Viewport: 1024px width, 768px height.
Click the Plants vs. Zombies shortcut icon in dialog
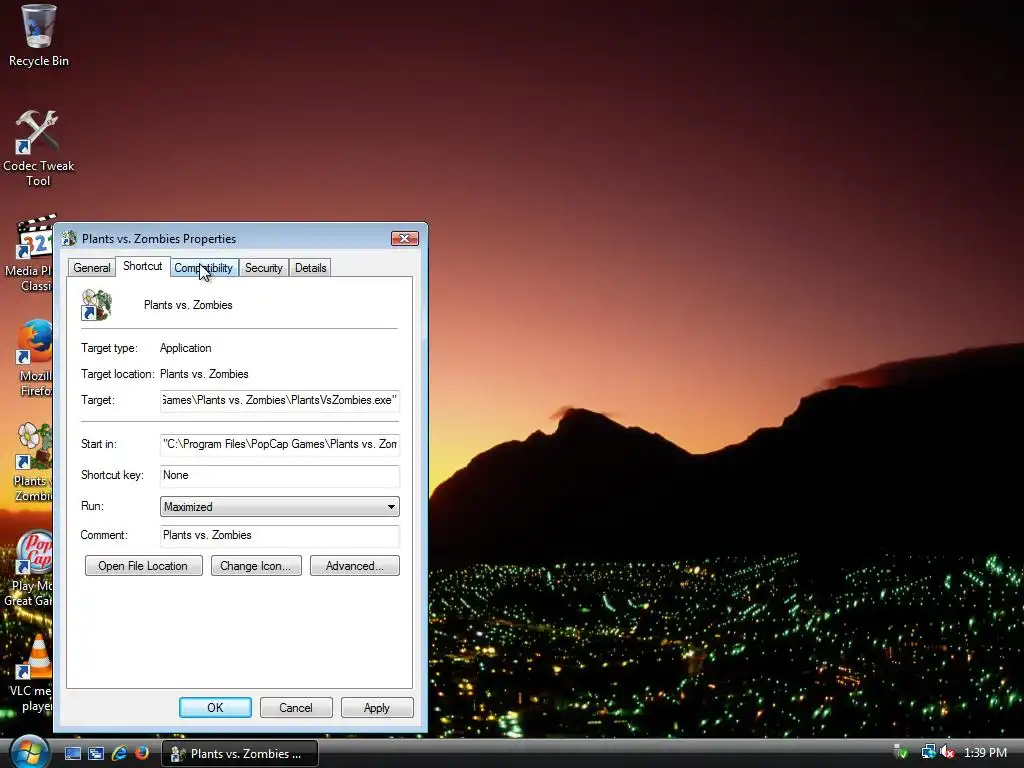click(97, 305)
